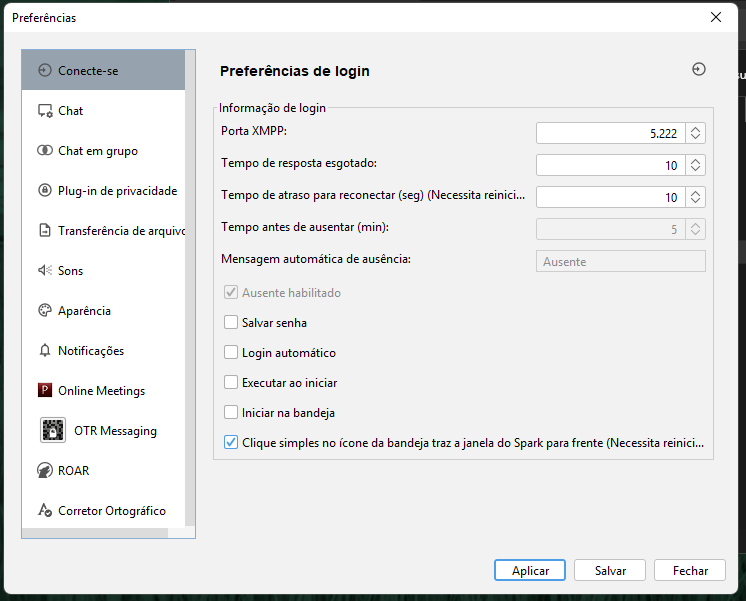Screen dimensions: 746x601
Task: Click the privacy plug-in lock icon
Action: click(45, 190)
